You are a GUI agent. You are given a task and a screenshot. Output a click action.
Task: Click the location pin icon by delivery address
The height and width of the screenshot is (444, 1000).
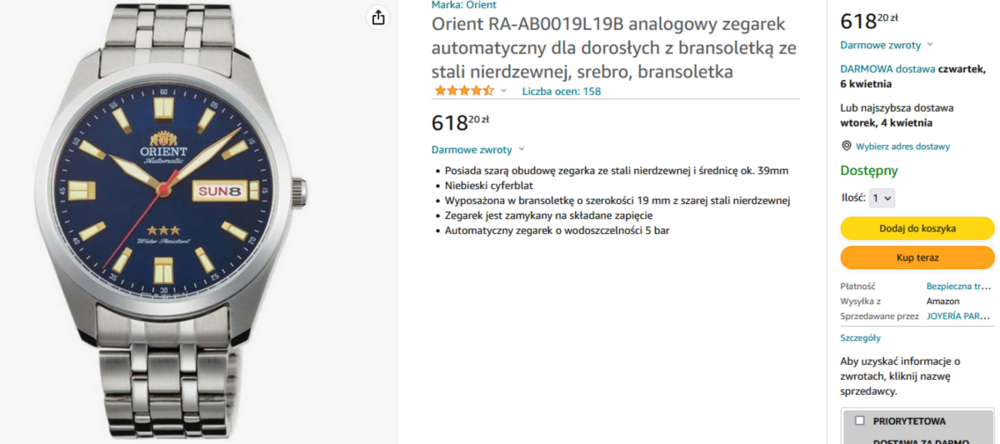(x=846, y=146)
